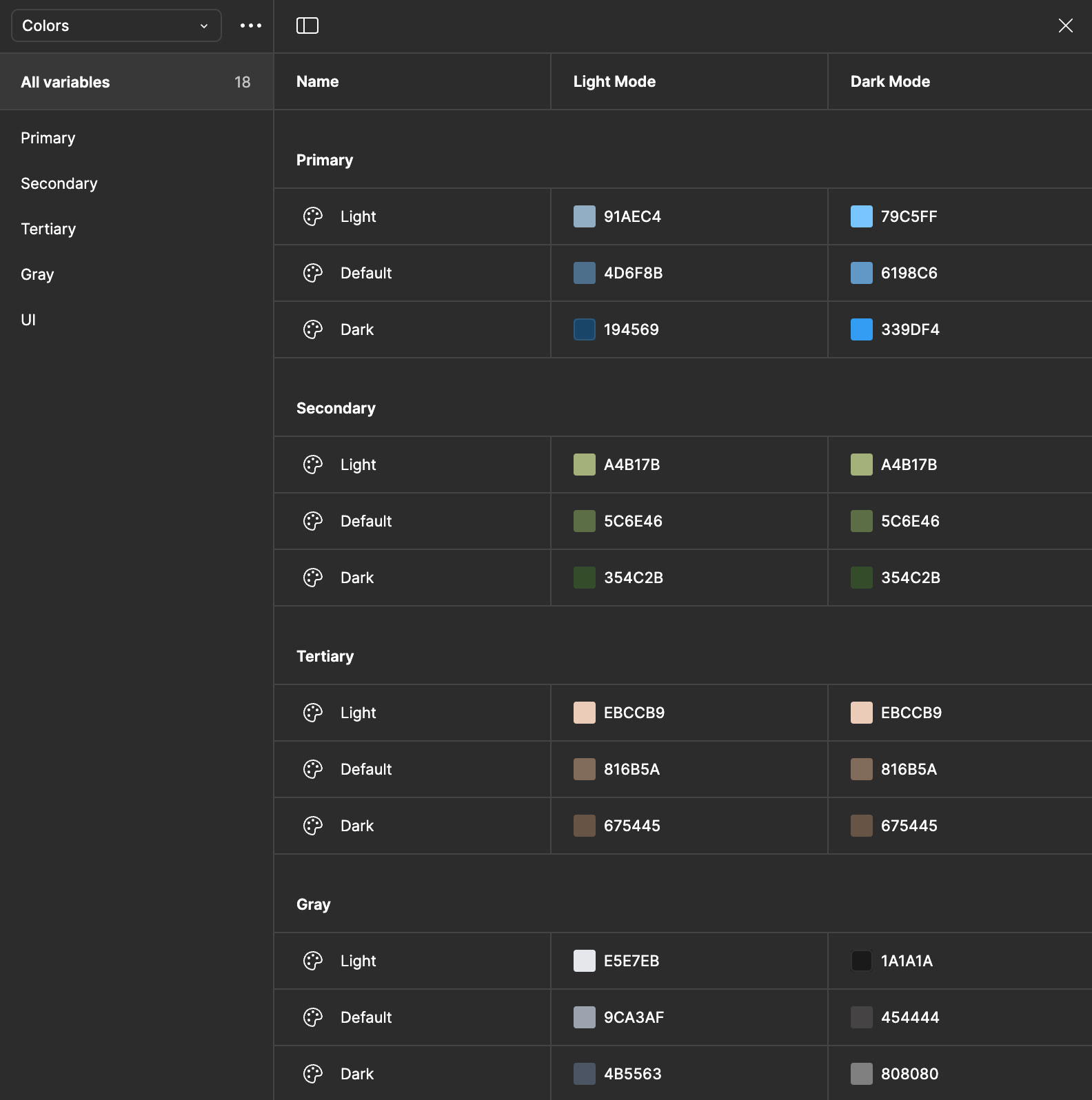Open the E5E7EB color swatch
Image resolution: width=1092 pixels, height=1100 pixels.
coord(585,961)
